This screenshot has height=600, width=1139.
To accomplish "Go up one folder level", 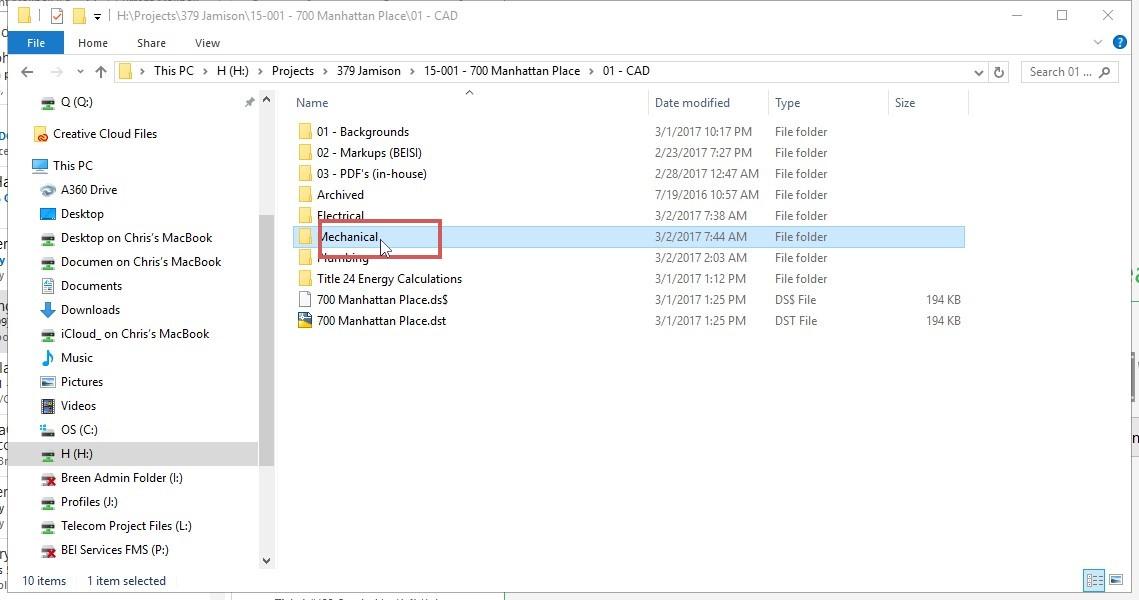I will pyautogui.click(x=101, y=71).
